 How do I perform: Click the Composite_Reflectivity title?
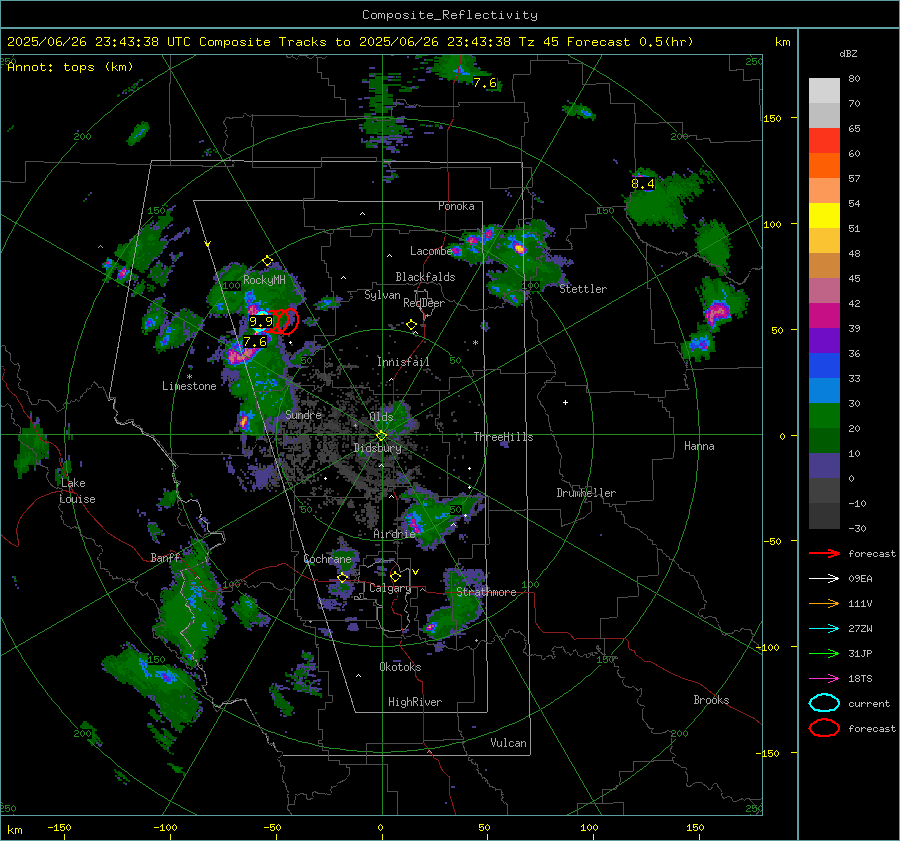click(x=450, y=15)
